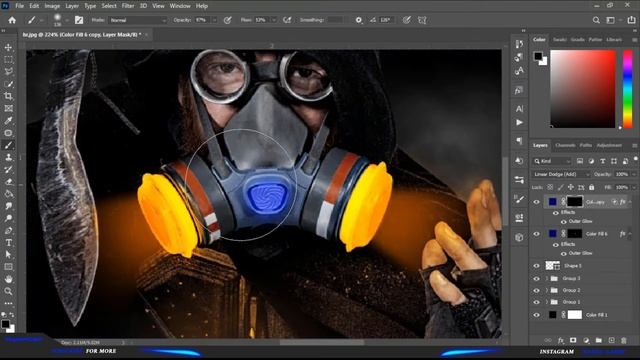The width and height of the screenshot is (640, 360).
Task: Hide the Group 1 layer
Action: (x=536, y=302)
